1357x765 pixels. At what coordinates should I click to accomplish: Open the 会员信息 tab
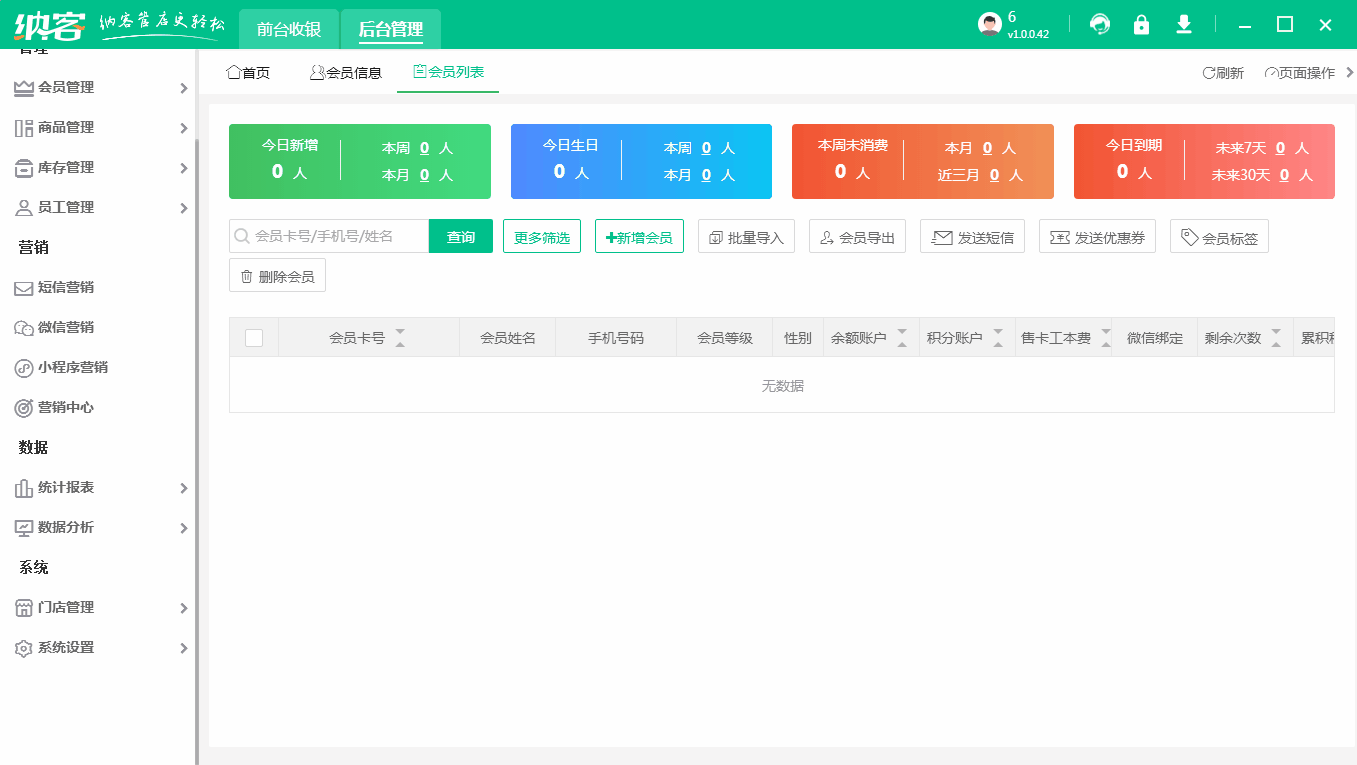[347, 72]
